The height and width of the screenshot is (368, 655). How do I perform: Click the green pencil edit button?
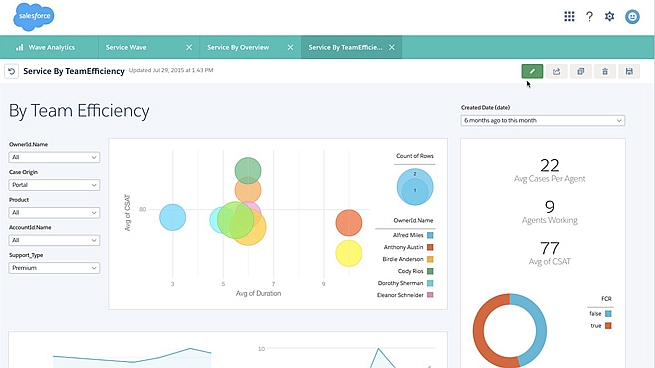pos(532,71)
